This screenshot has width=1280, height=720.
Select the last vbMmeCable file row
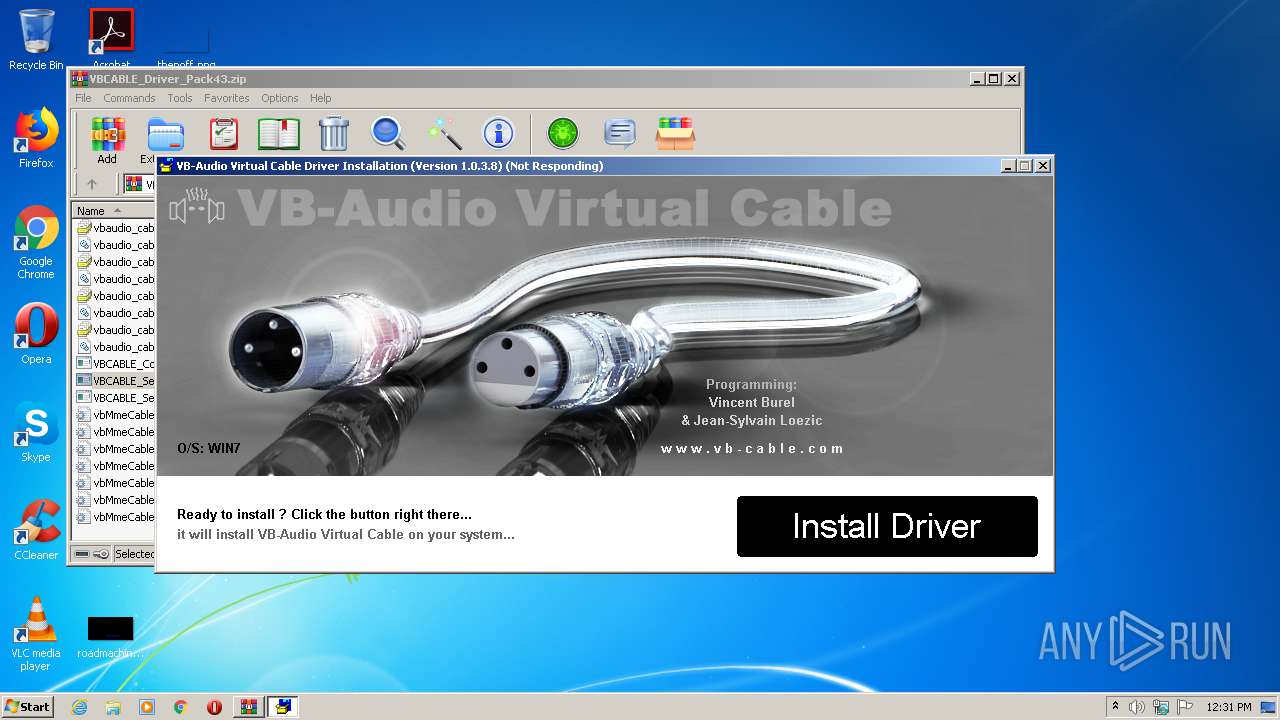click(x=115, y=517)
